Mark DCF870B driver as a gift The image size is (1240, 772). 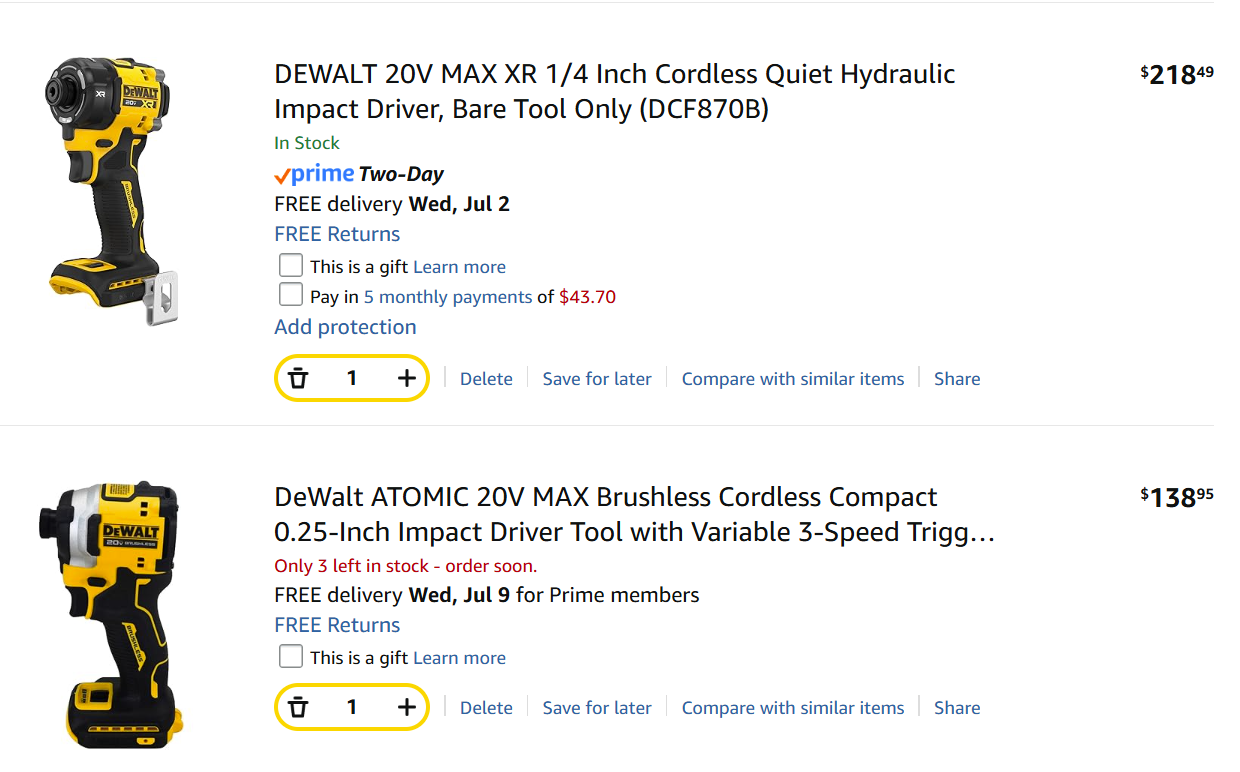291,266
